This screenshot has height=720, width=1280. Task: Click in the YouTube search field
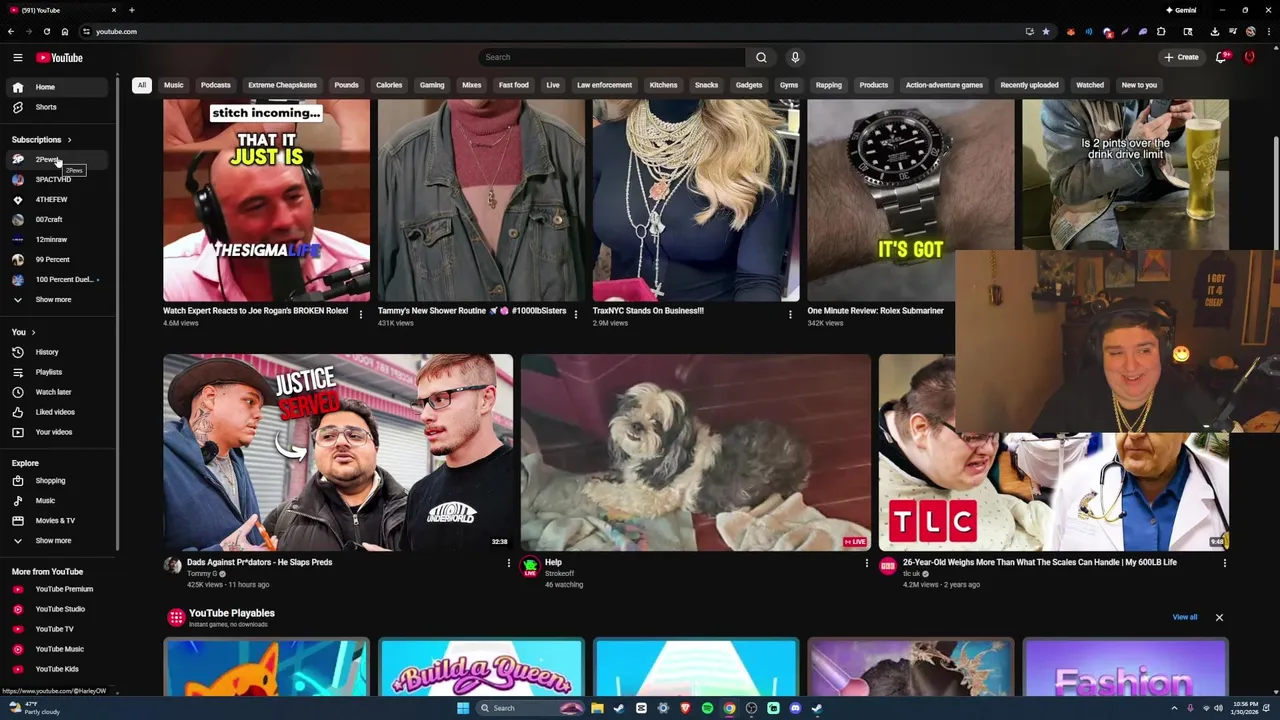click(x=612, y=57)
